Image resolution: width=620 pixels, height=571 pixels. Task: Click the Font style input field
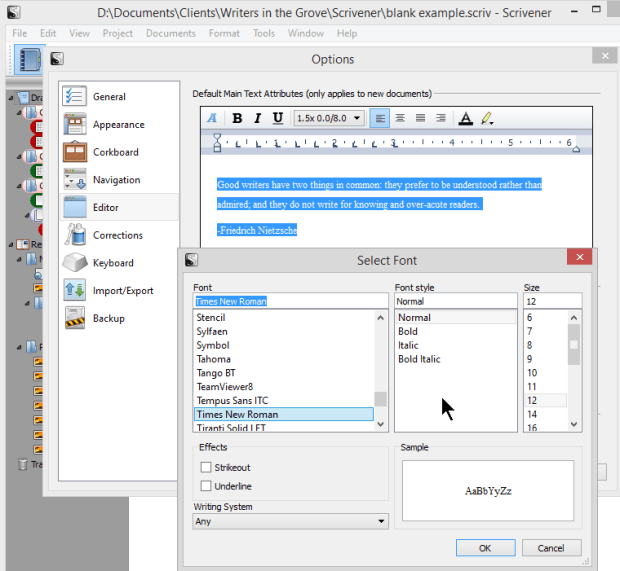(456, 301)
